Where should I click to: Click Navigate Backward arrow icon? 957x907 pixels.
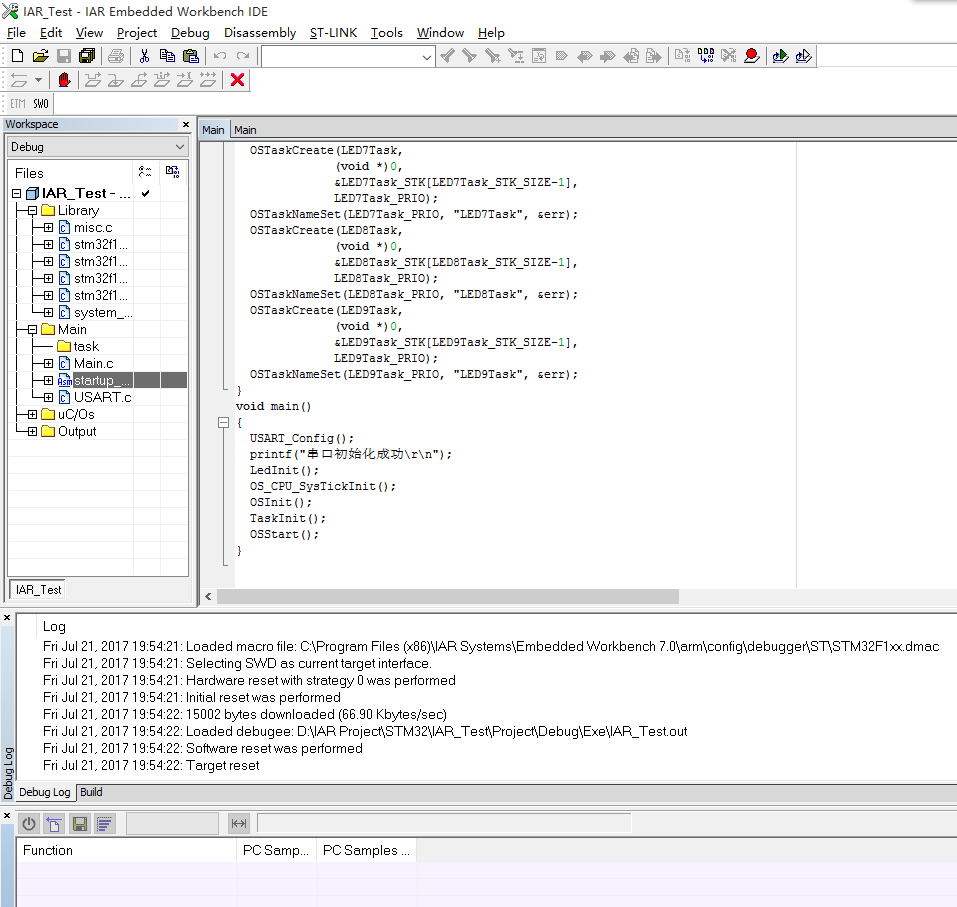pos(631,56)
